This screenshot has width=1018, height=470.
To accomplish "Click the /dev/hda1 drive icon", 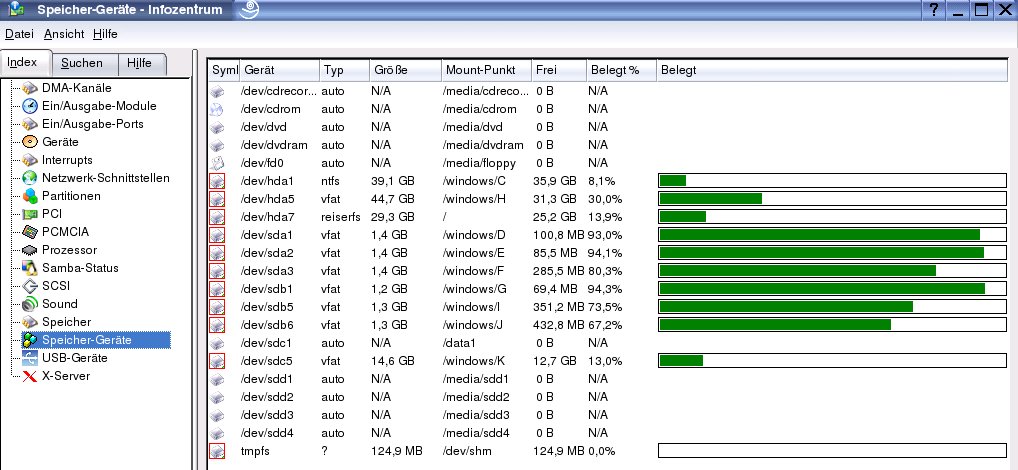I will tap(217, 181).
